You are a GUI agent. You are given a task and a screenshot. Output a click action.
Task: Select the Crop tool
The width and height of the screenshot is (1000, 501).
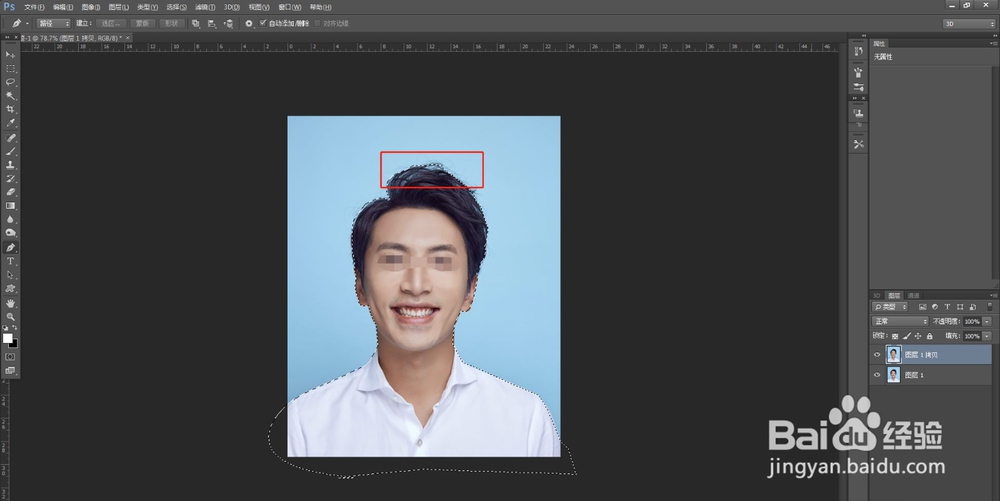click(x=11, y=109)
